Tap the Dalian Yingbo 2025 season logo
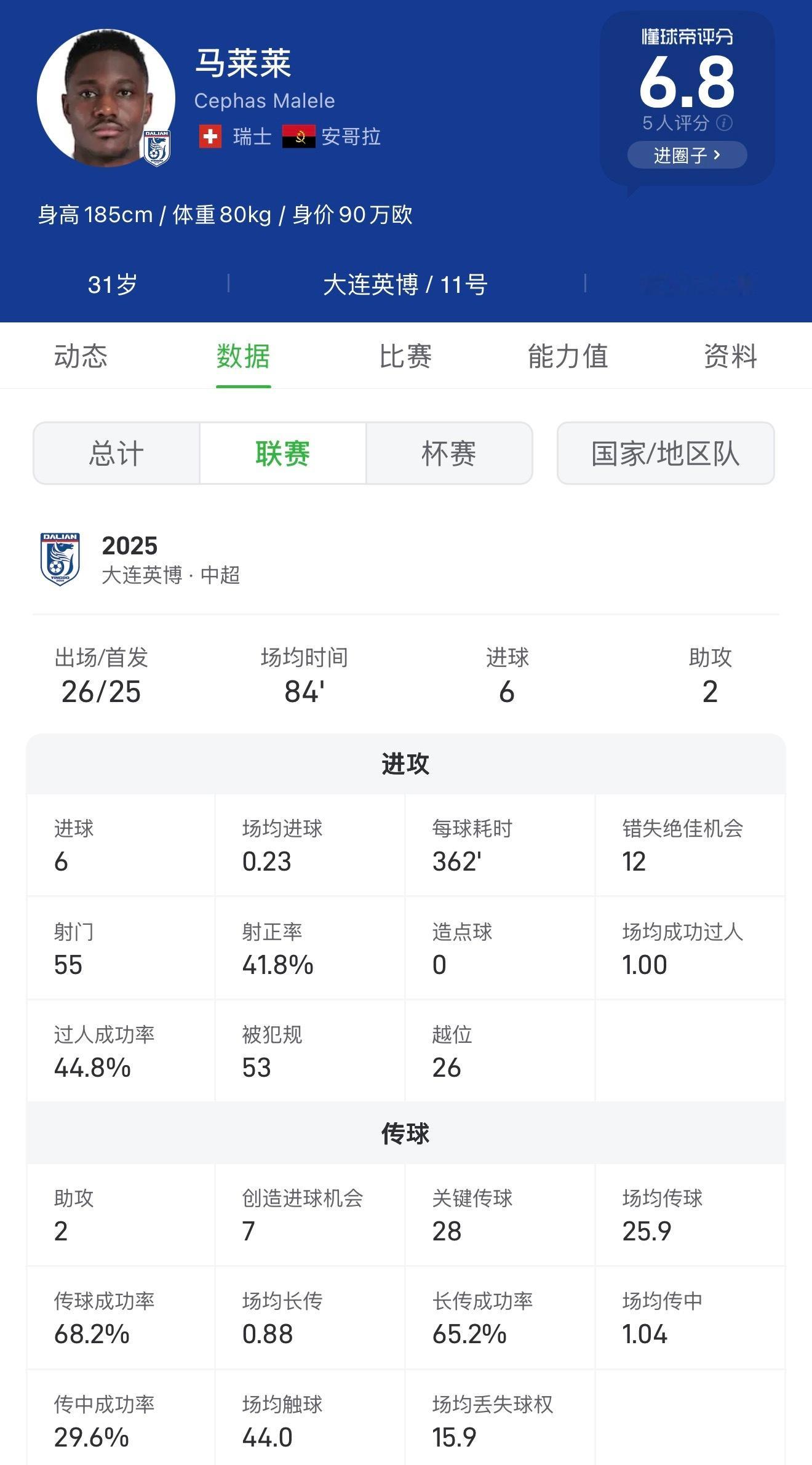812x1465 pixels. coord(60,559)
